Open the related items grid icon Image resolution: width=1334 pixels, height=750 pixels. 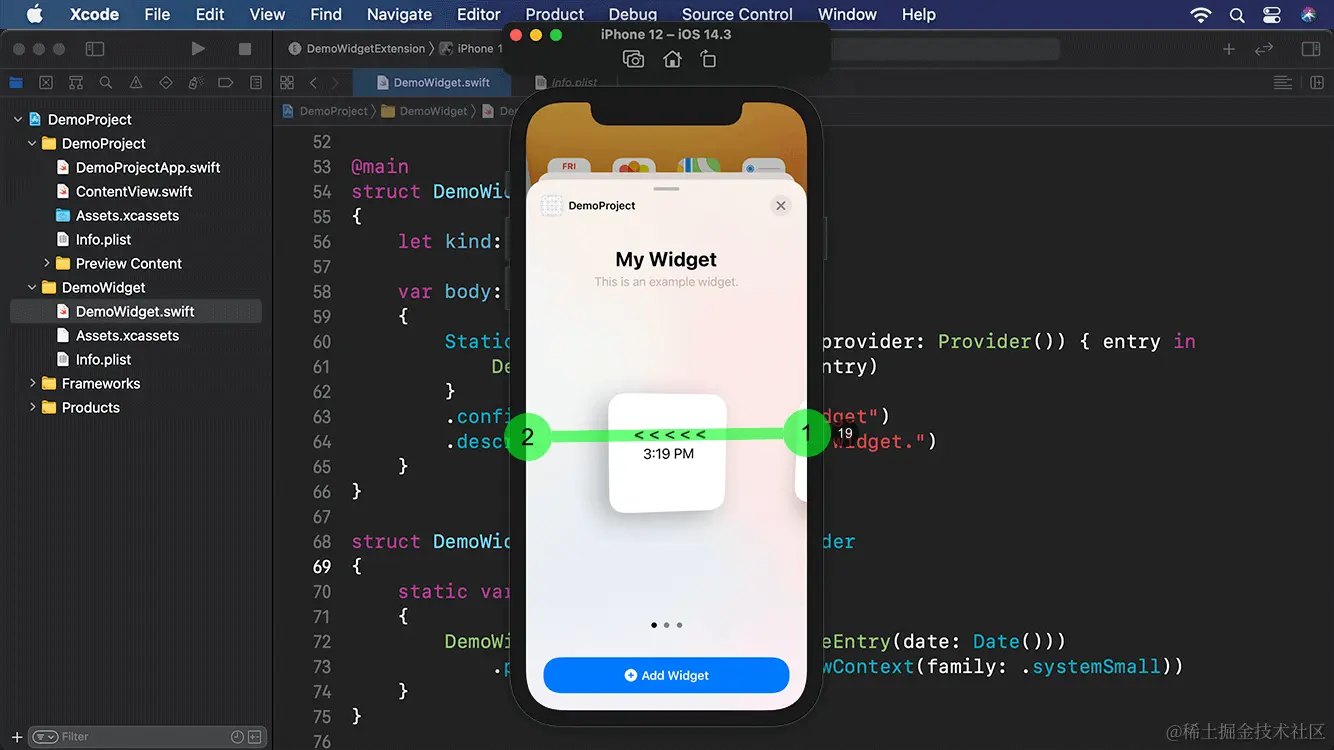287,83
